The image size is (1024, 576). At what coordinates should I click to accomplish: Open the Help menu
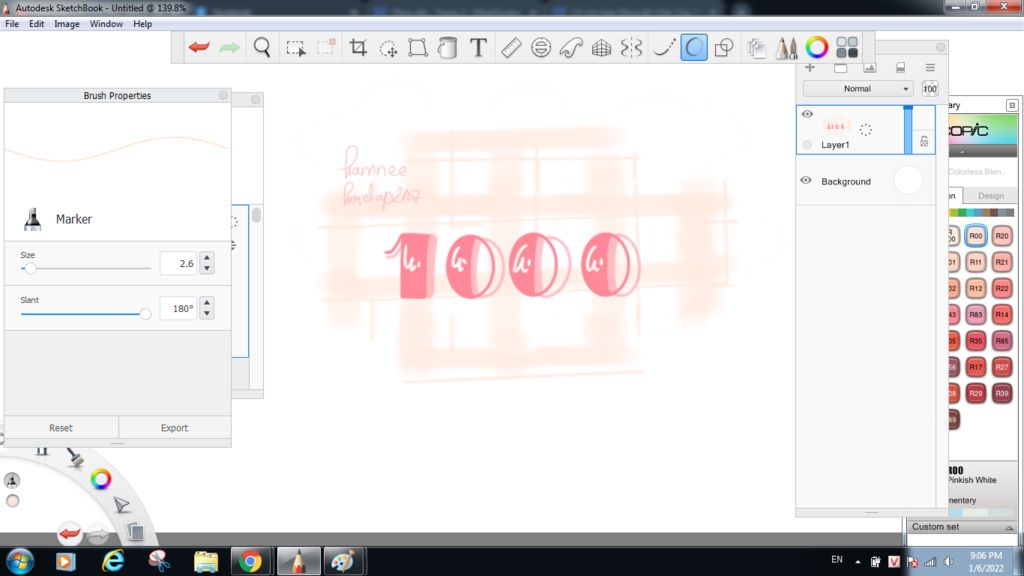click(x=142, y=24)
